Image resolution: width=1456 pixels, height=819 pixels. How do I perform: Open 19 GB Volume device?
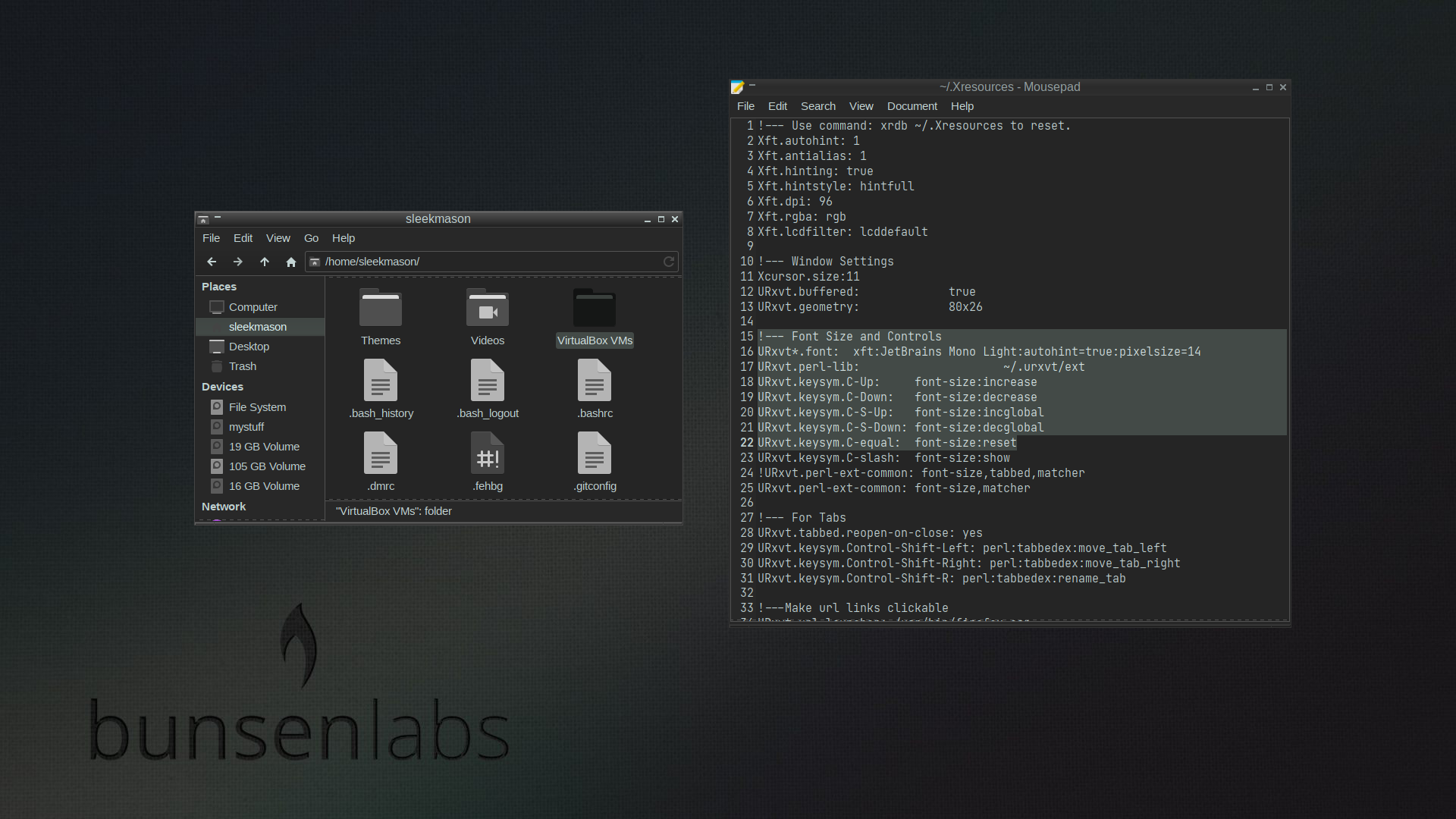click(x=260, y=447)
